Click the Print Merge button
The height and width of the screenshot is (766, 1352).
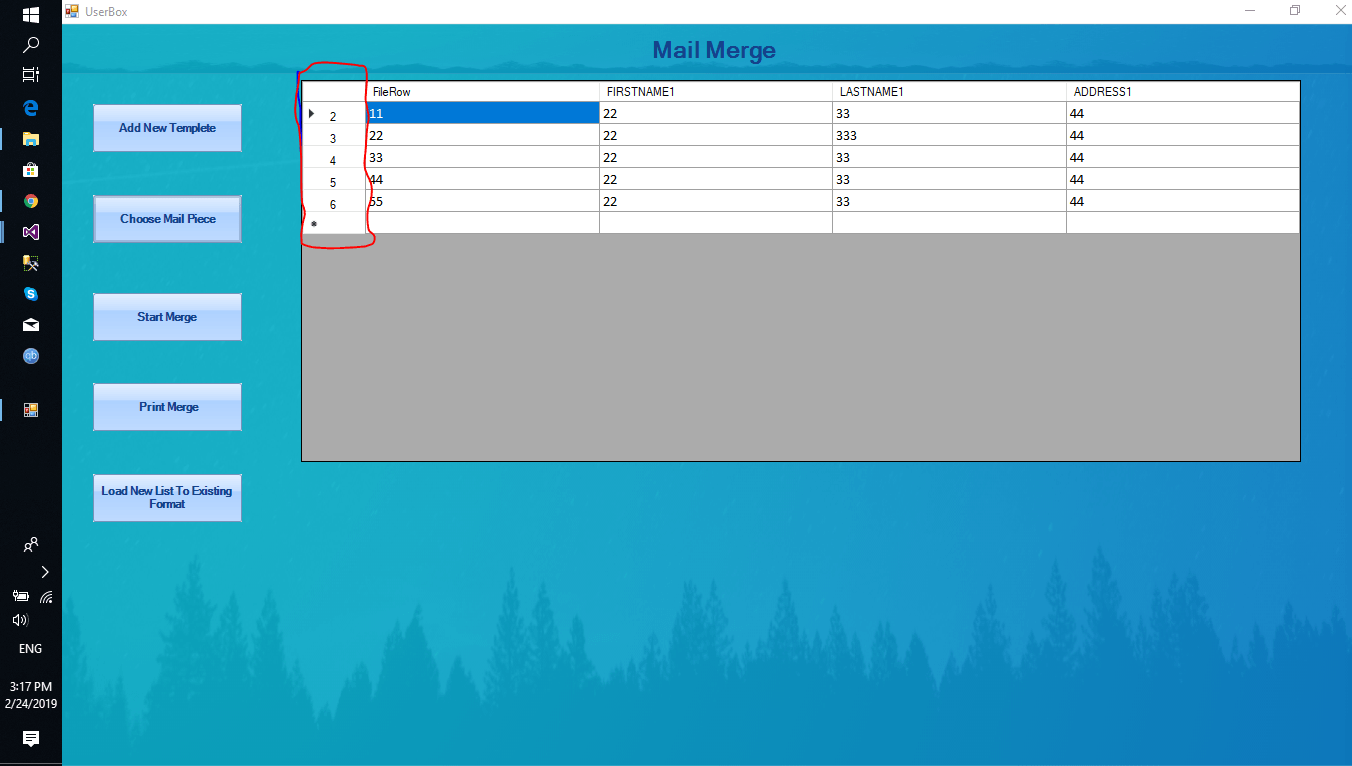click(x=167, y=407)
